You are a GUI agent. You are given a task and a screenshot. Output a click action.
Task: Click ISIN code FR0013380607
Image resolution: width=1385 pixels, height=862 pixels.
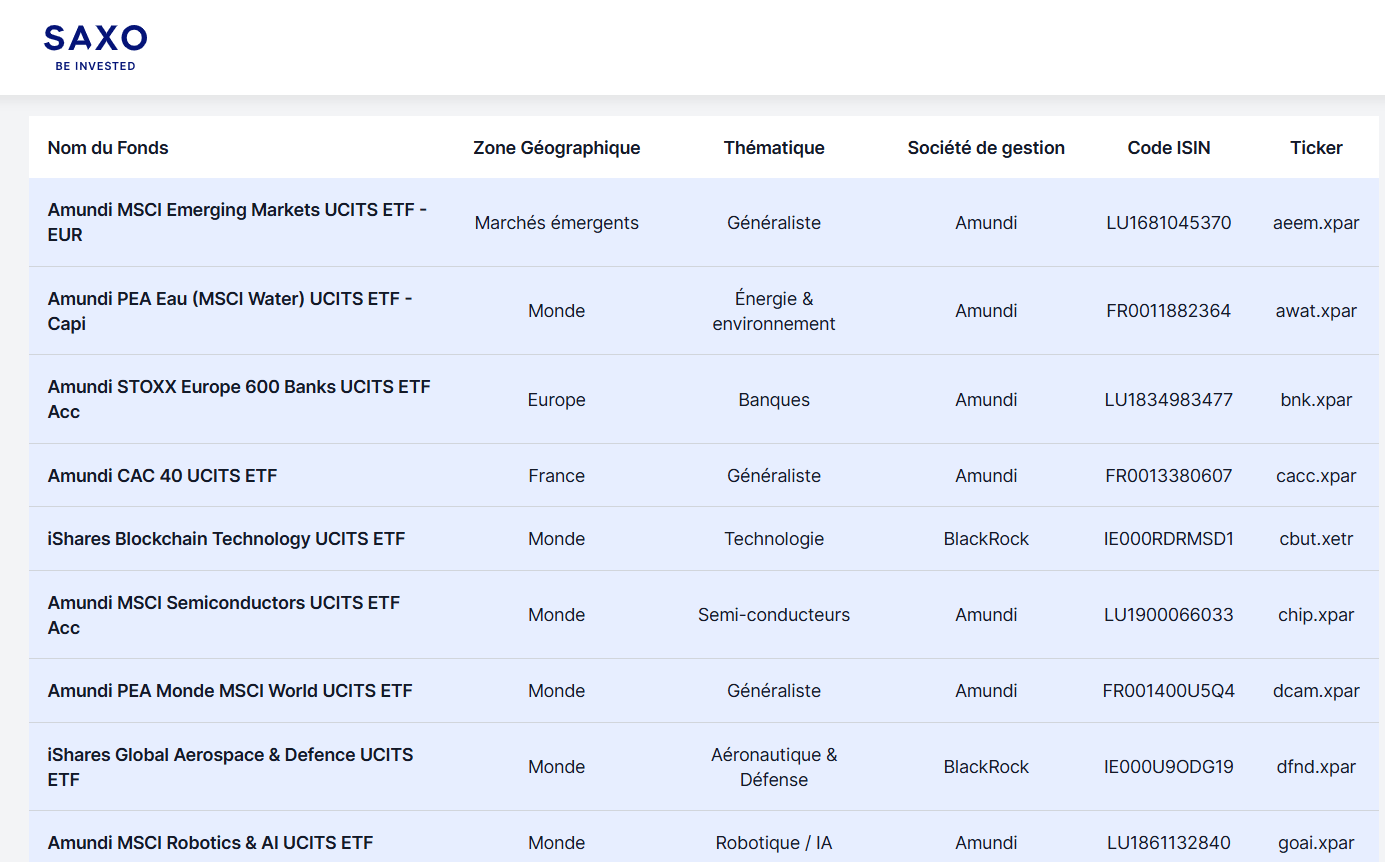(x=1169, y=476)
